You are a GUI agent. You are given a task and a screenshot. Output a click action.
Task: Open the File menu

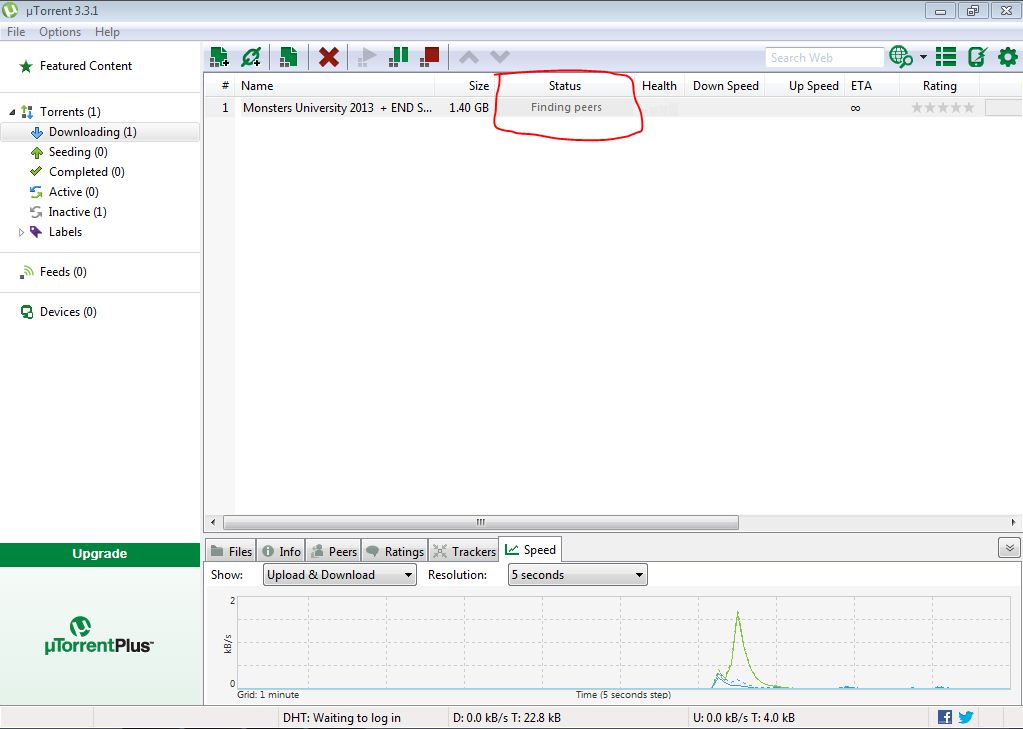pyautogui.click(x=16, y=32)
